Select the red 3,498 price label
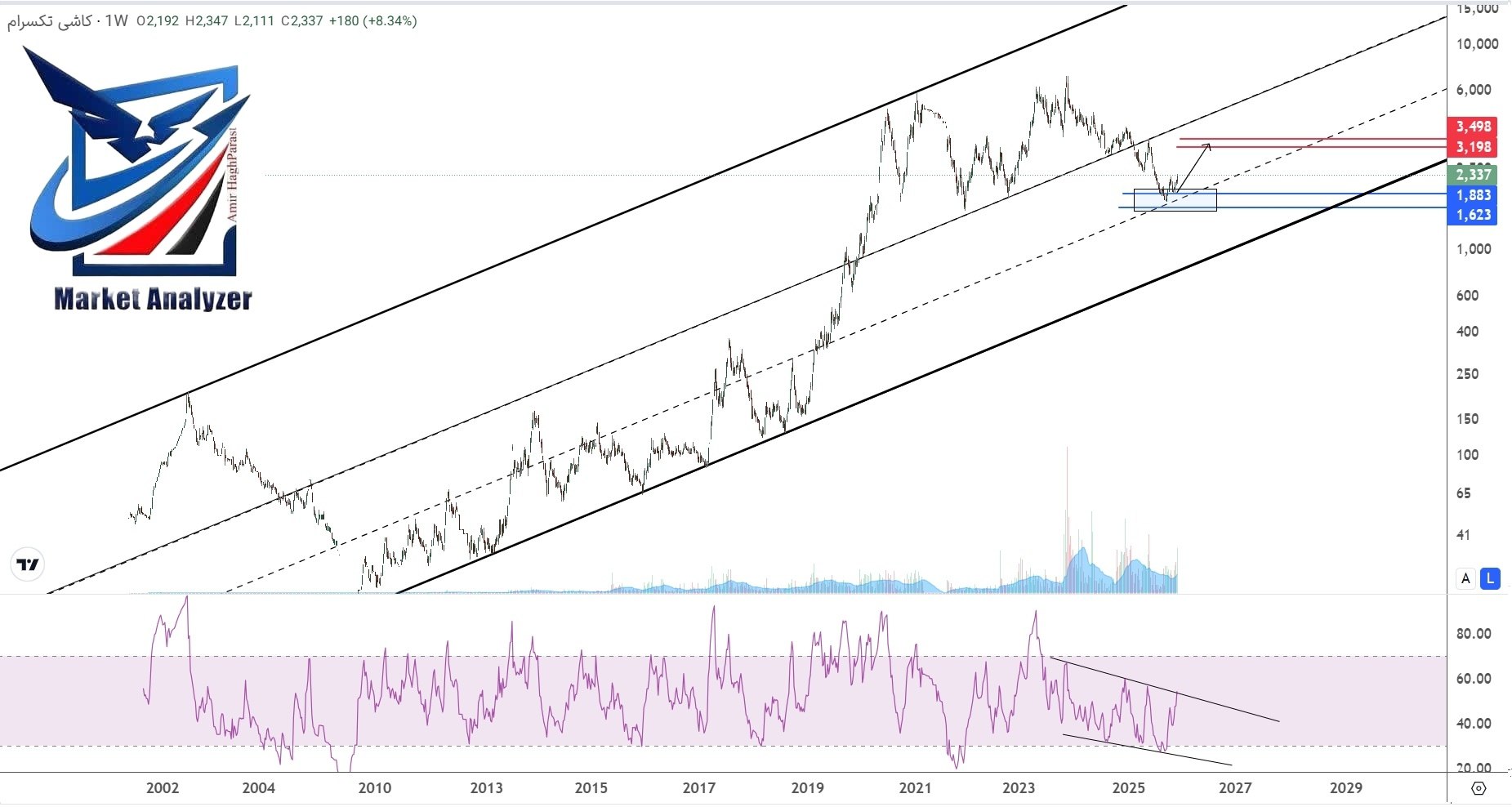Image resolution: width=1512 pixels, height=807 pixels. 1474,127
